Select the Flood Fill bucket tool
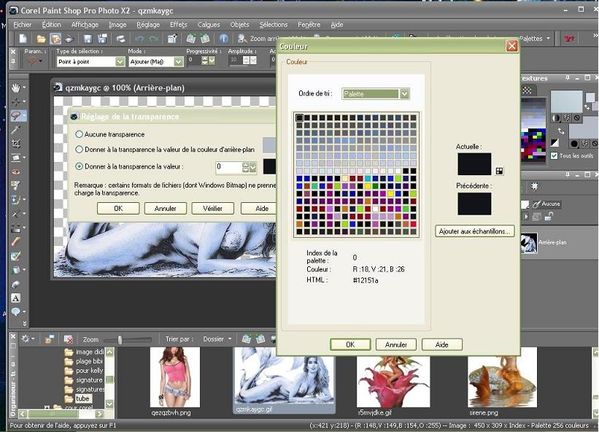 tap(15, 270)
